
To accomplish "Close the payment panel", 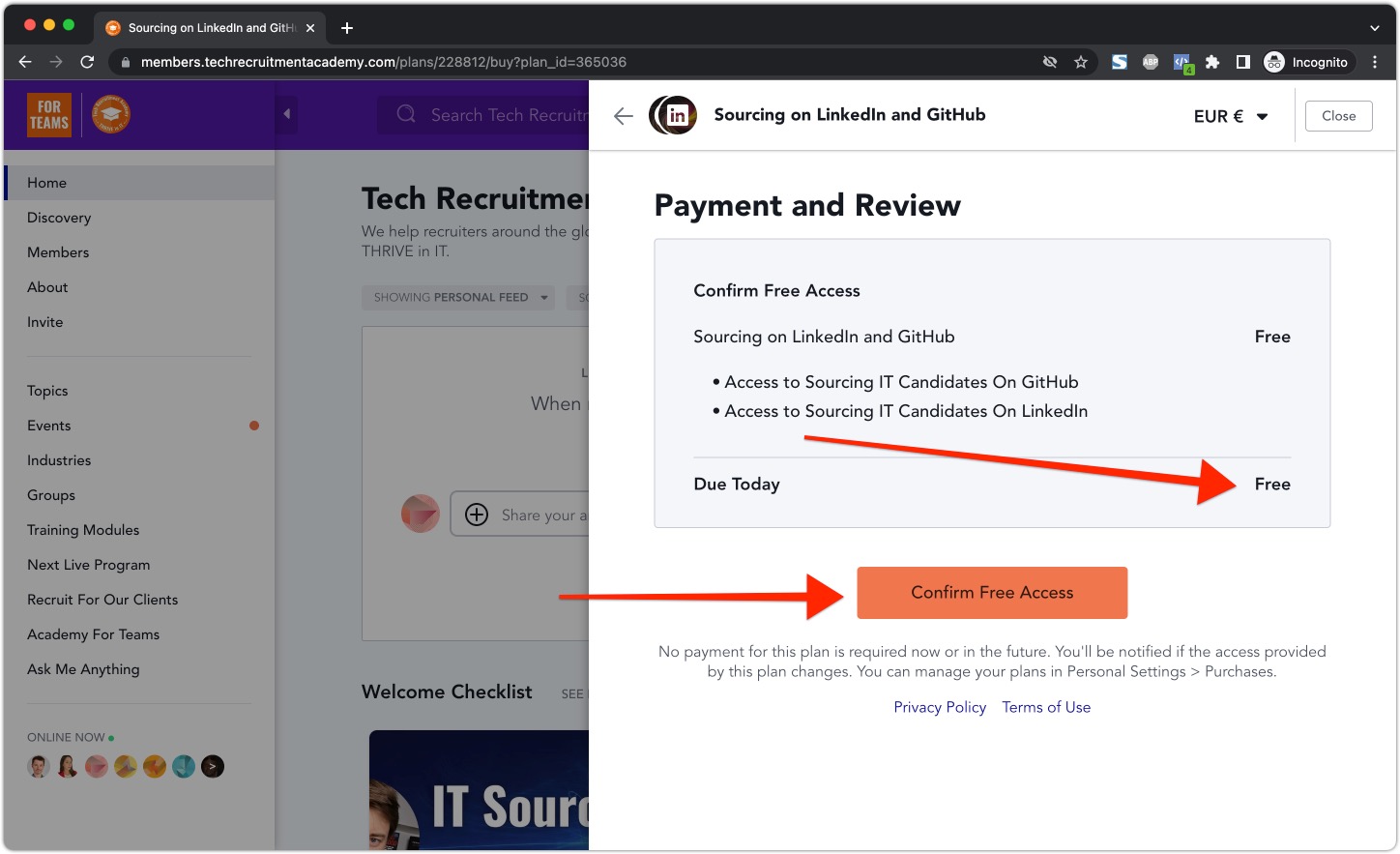I will coord(1339,115).
